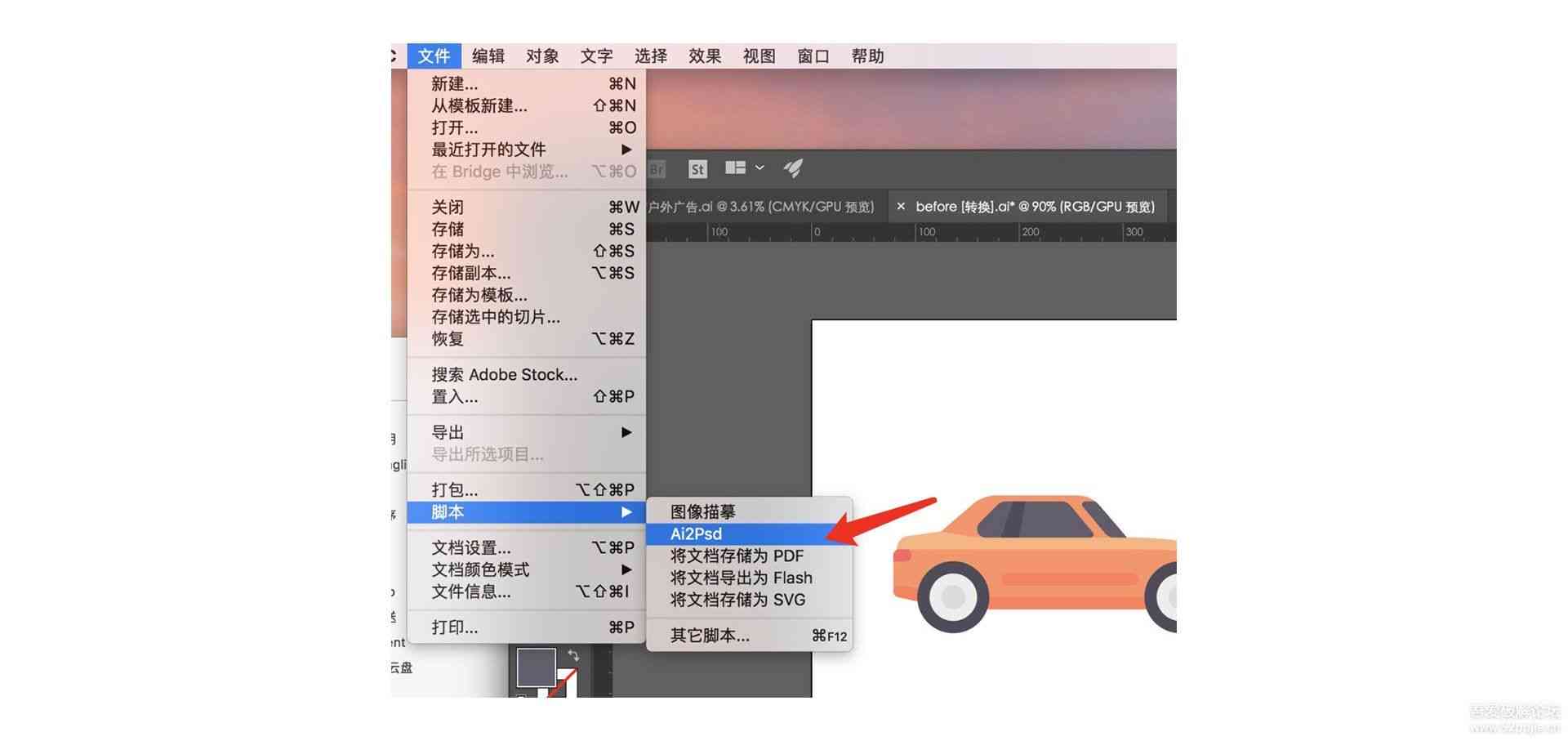Select 将文档导出为 Flash script
This screenshot has height=741, width=1568.
point(749,578)
